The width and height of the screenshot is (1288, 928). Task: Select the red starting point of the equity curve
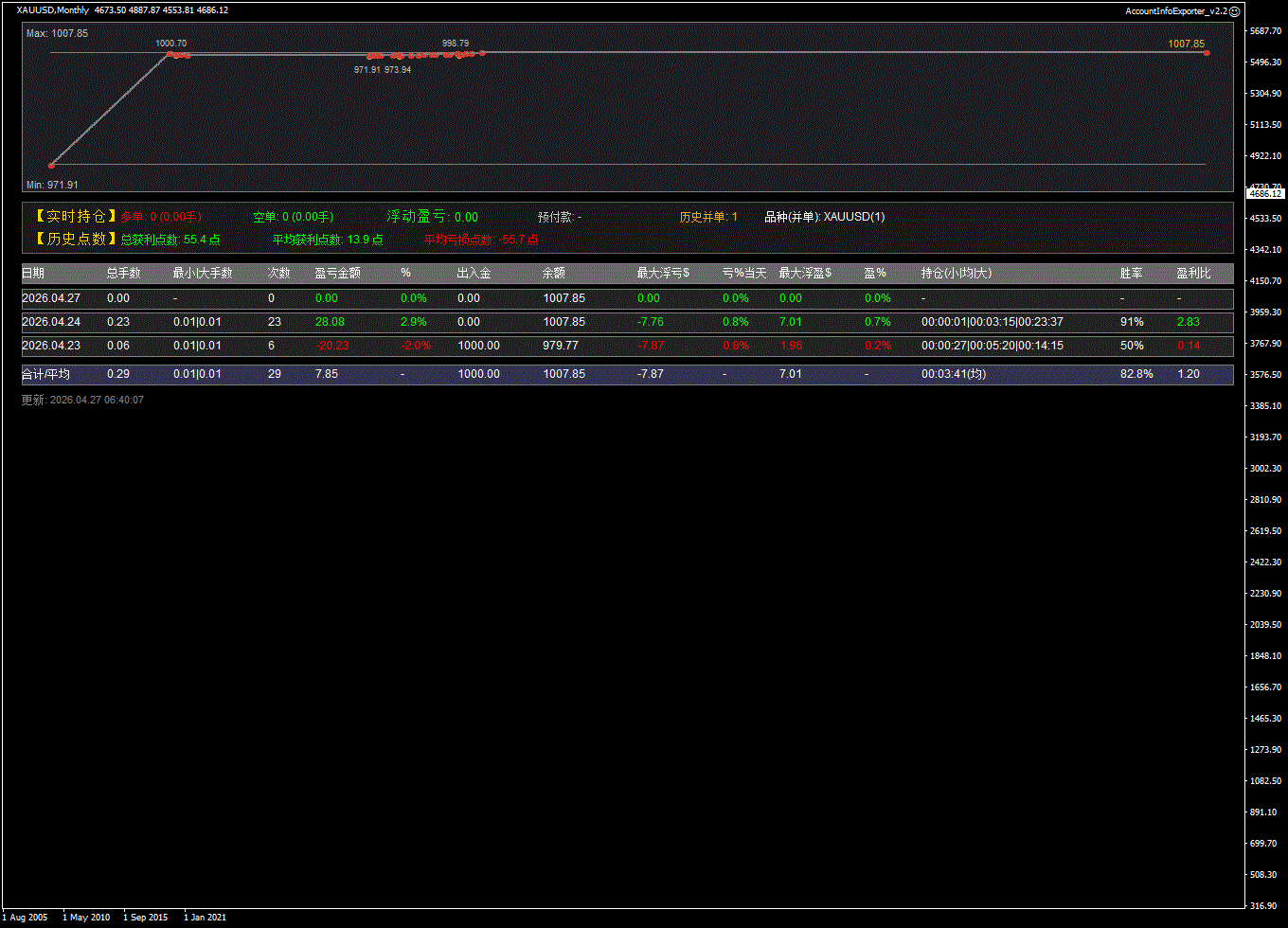point(51,165)
